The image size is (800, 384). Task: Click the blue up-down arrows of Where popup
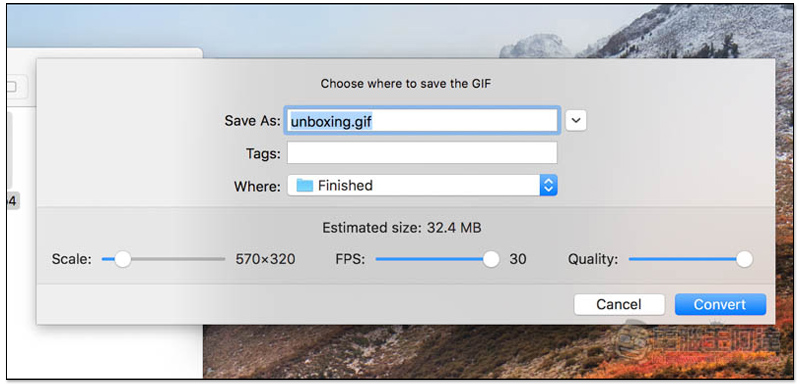point(548,185)
